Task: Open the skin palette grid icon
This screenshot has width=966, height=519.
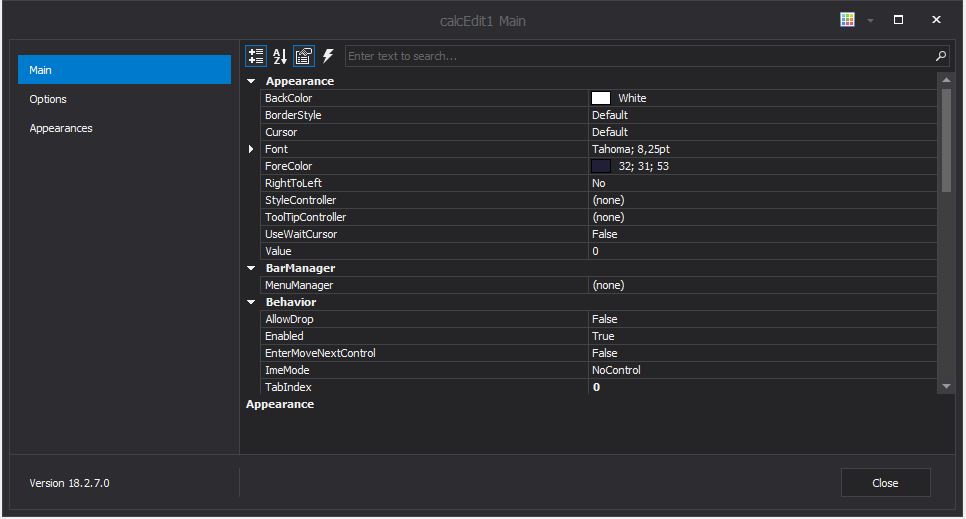Action: point(847,20)
